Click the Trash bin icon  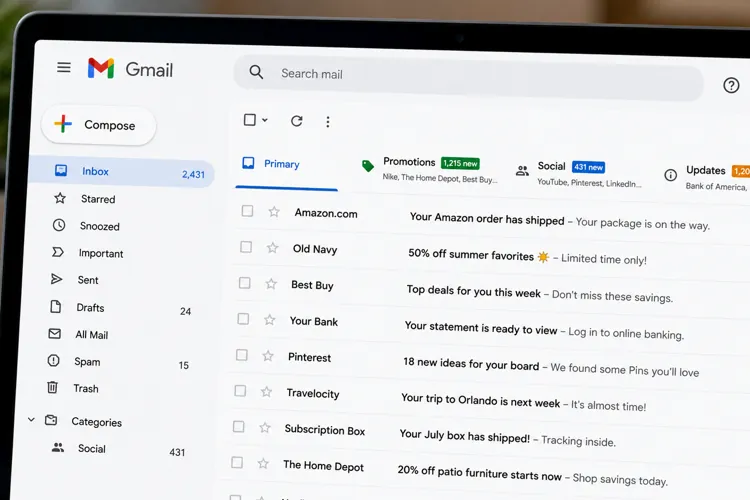click(52, 387)
